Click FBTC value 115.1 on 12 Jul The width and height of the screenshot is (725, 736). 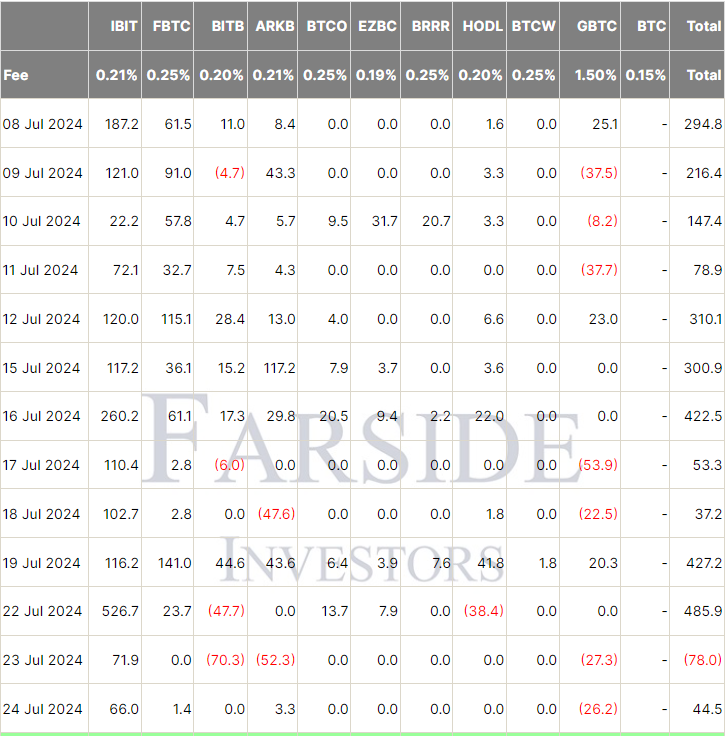176,319
